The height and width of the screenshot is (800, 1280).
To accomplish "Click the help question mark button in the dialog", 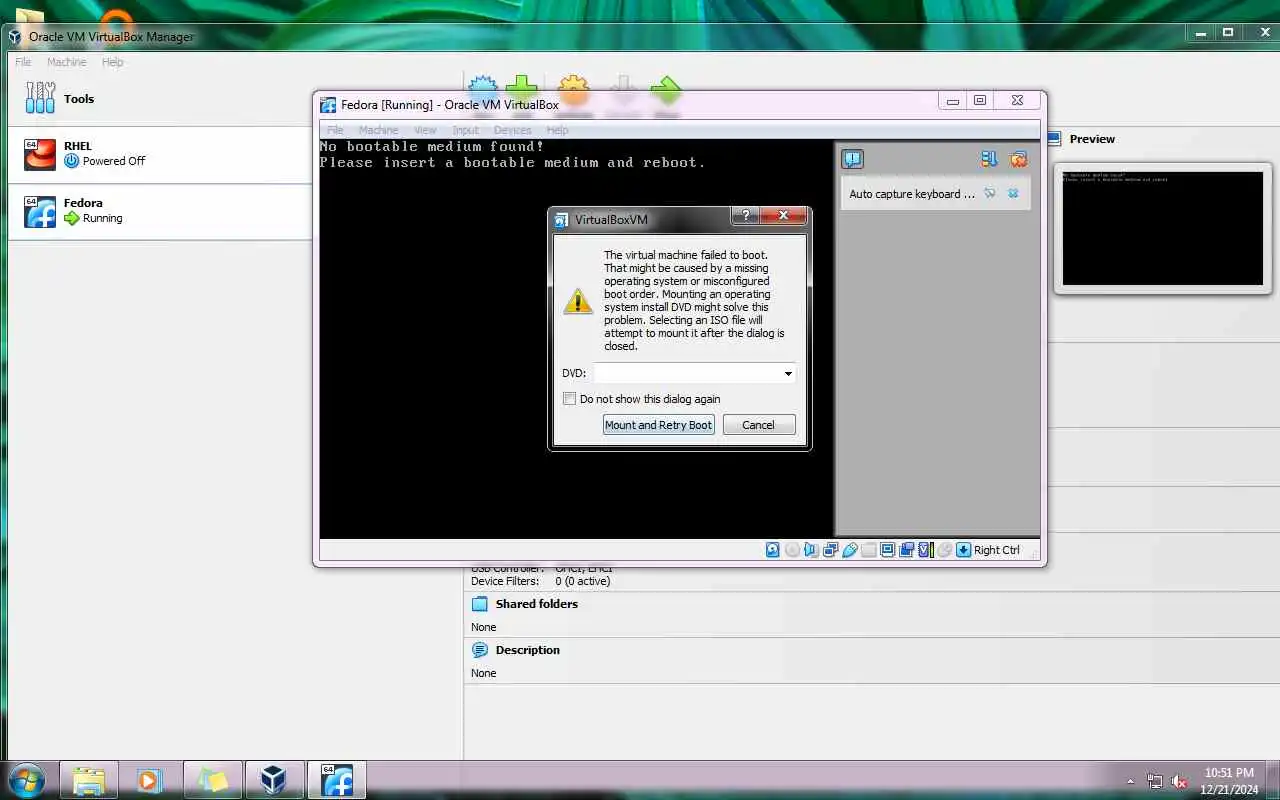I will pyautogui.click(x=745, y=215).
